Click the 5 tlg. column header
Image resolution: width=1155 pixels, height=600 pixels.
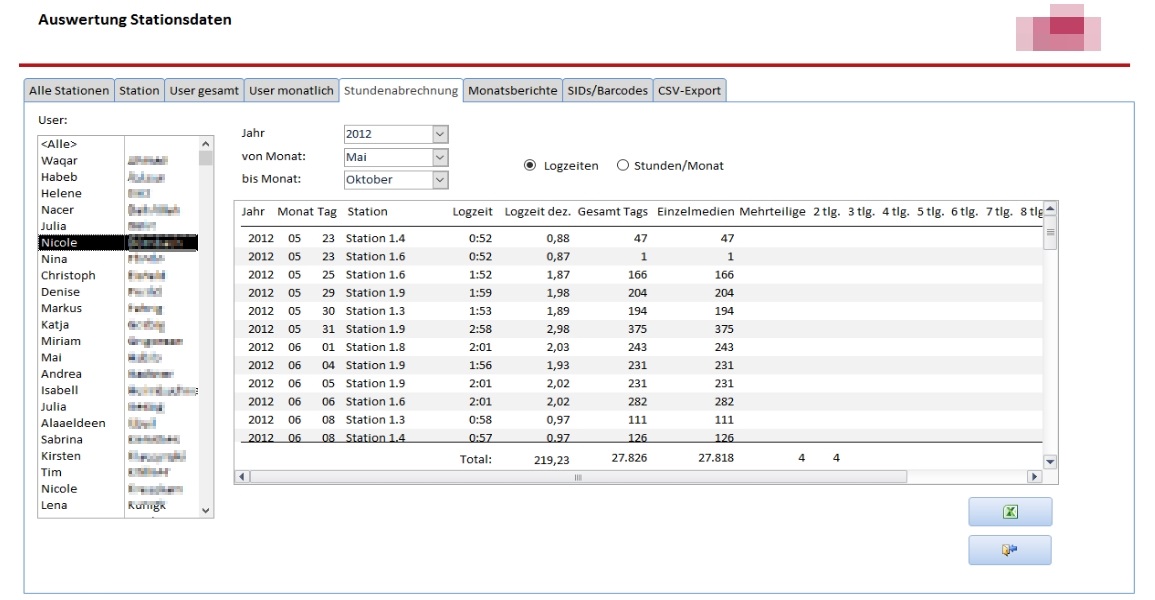tap(930, 212)
